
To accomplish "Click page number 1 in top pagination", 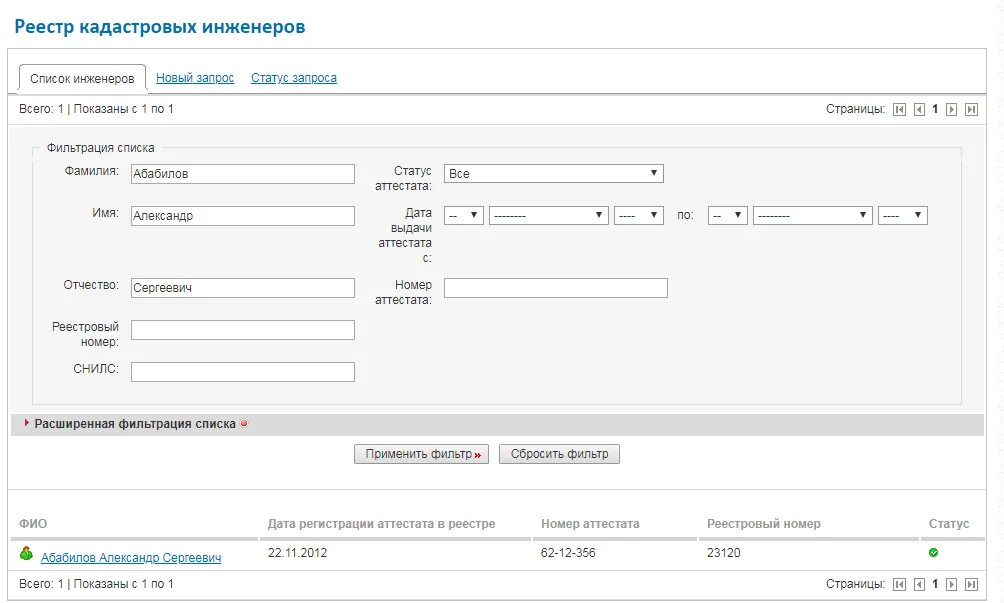I will 935,109.
